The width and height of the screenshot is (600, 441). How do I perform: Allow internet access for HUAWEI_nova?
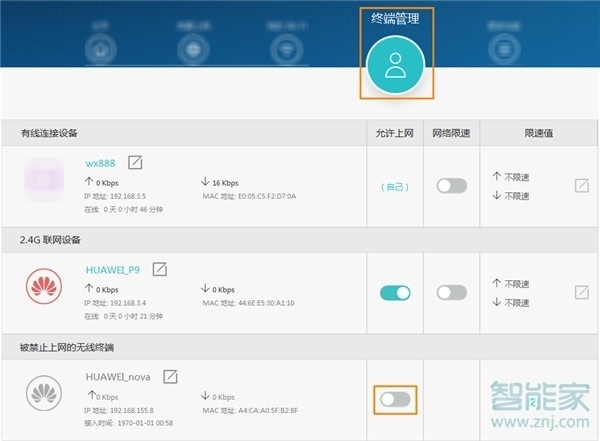pyautogui.click(x=395, y=400)
